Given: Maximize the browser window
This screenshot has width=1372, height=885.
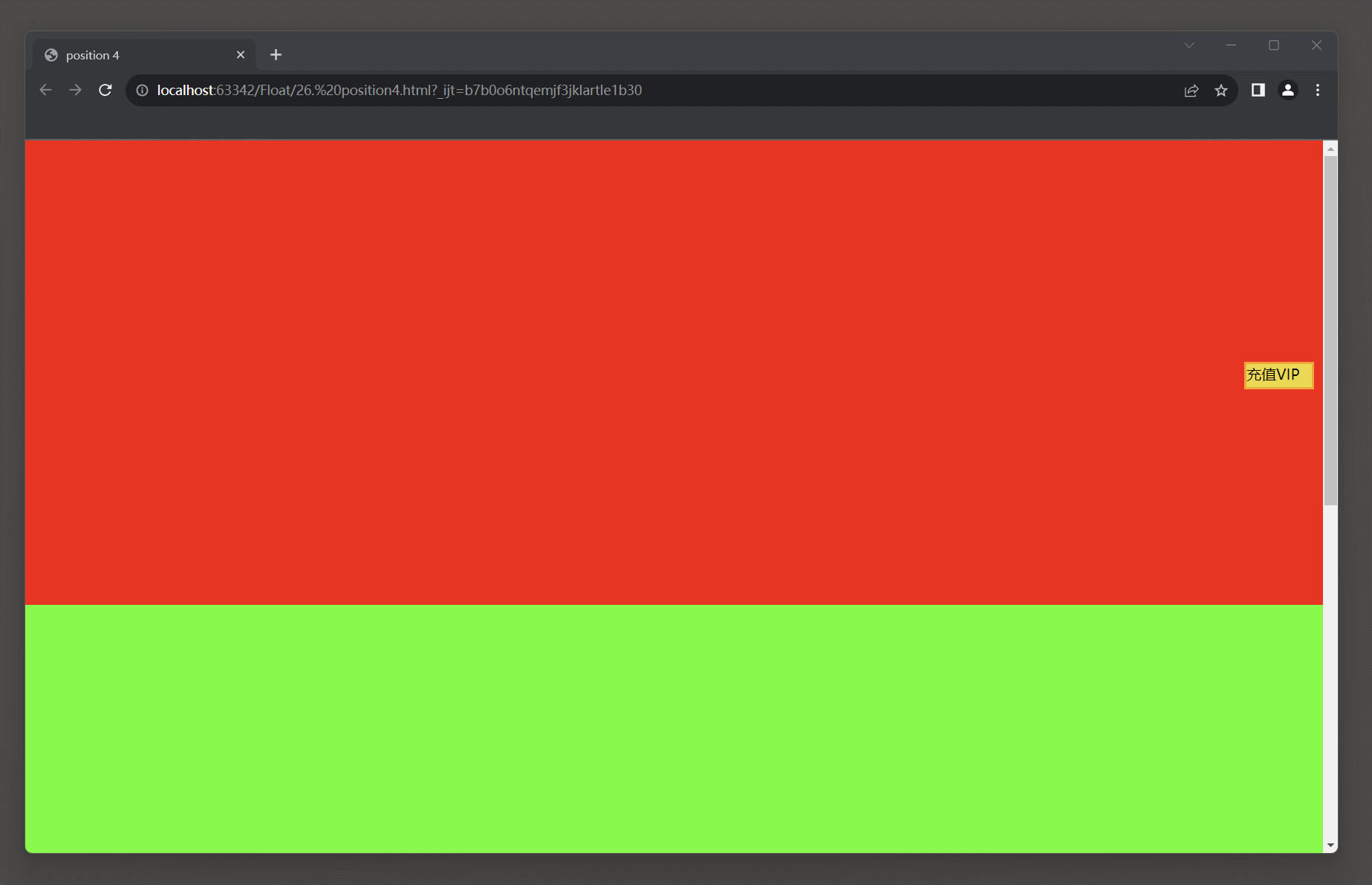Looking at the screenshot, I should [1274, 45].
